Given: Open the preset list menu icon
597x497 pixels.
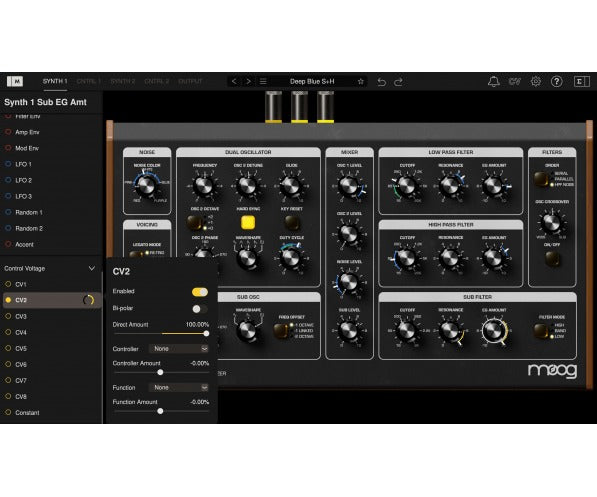Looking at the screenshot, I should click(x=263, y=82).
